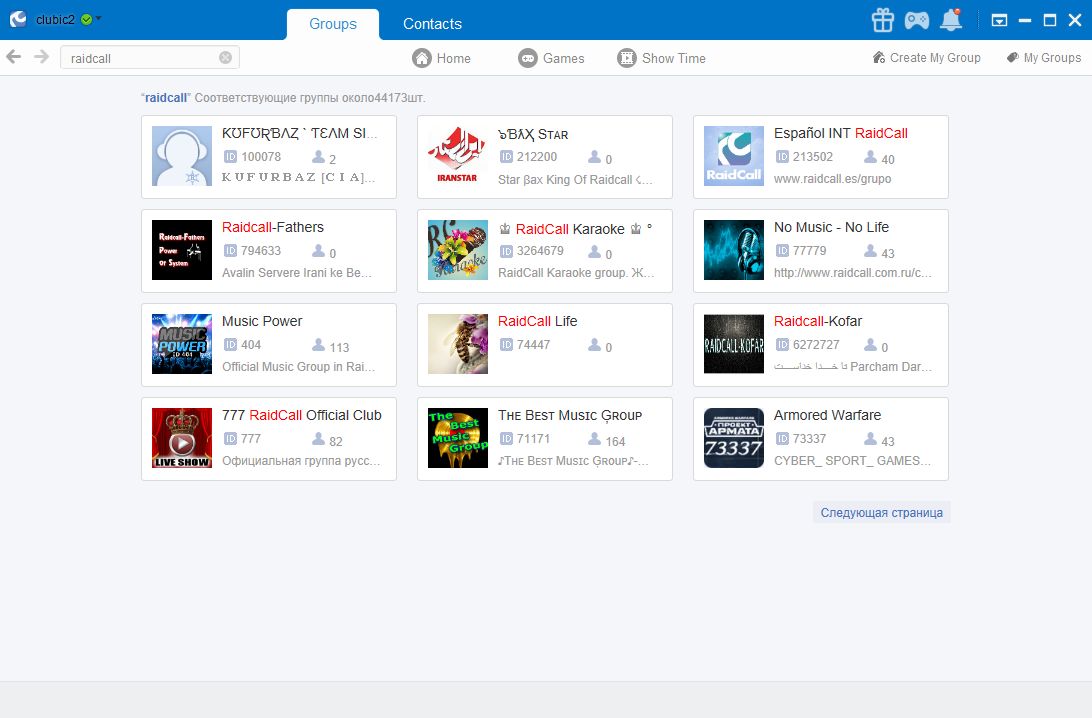The image size is (1092, 718).
Task: Open the clubic2 status dropdown arrow
Action: (99, 18)
